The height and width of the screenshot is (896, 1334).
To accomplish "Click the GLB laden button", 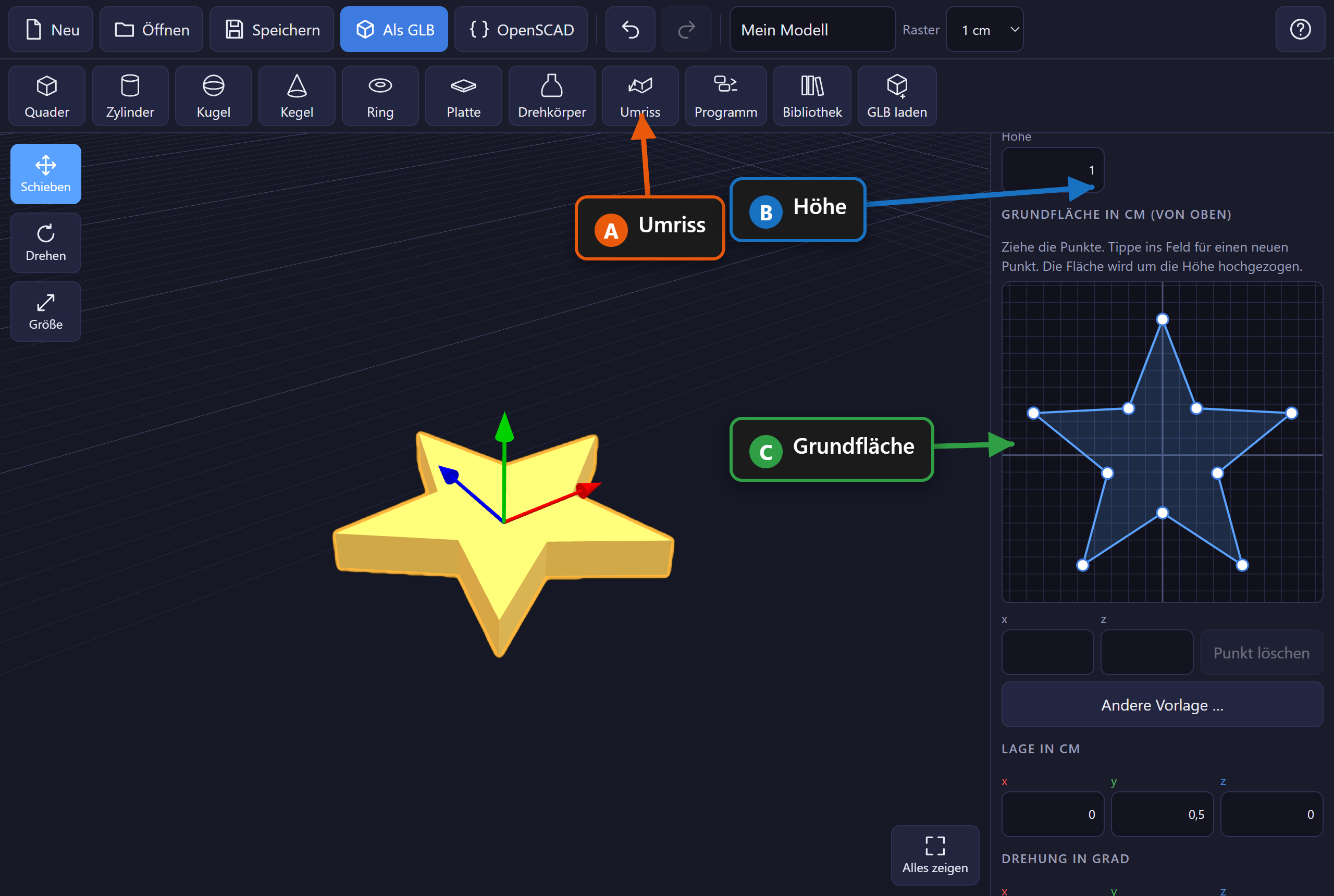I will pos(897,95).
